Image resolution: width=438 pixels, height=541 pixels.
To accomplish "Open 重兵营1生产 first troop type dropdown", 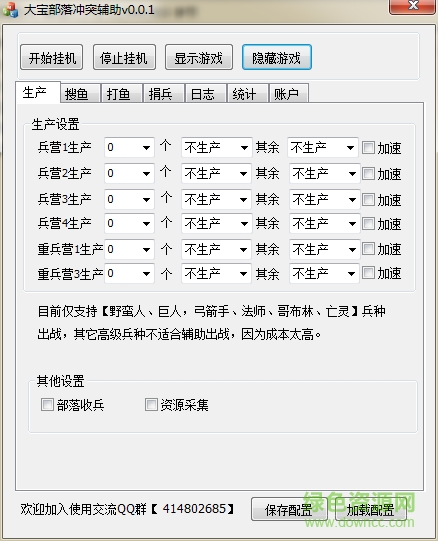I will tap(217, 249).
